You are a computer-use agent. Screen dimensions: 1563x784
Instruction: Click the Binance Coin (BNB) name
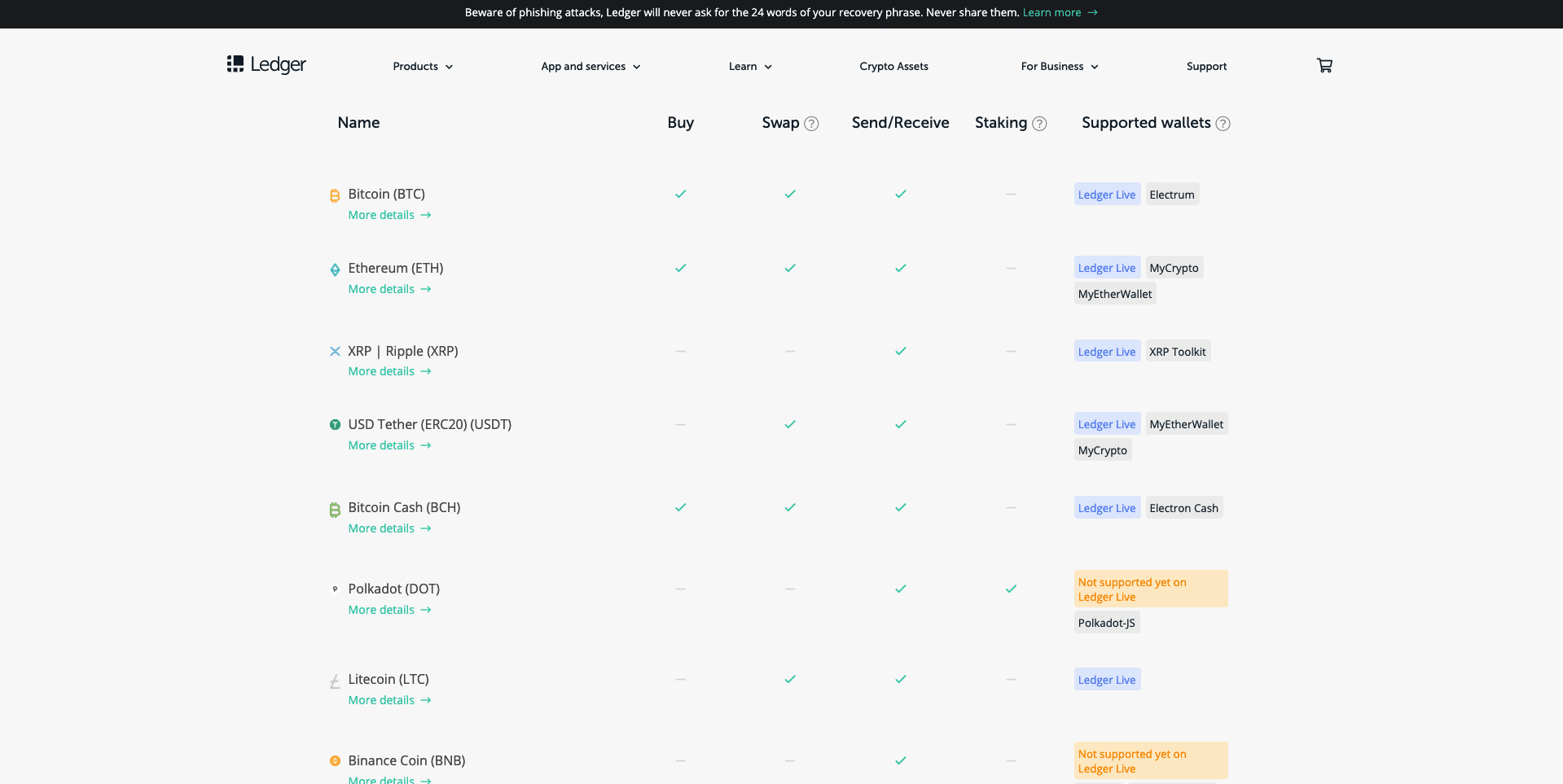[406, 760]
